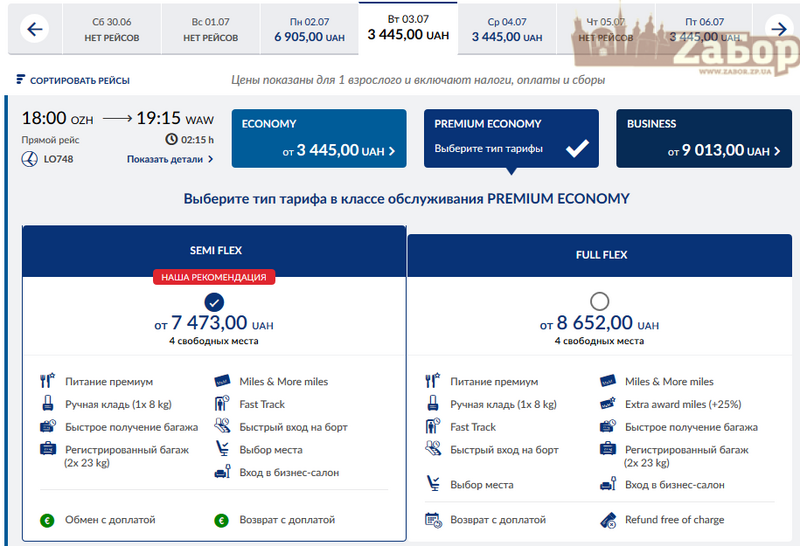800x546 pixels.
Task: Click the seat selection icon in Full Flex
Action: (432, 484)
